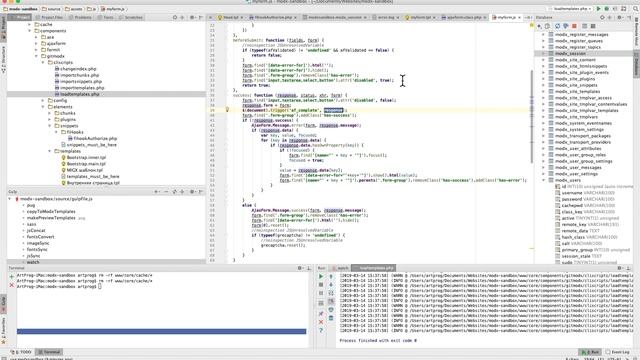Open Search Everywhere magnifier icon
Viewport: 640px width, 360px height.
[x=636, y=9]
